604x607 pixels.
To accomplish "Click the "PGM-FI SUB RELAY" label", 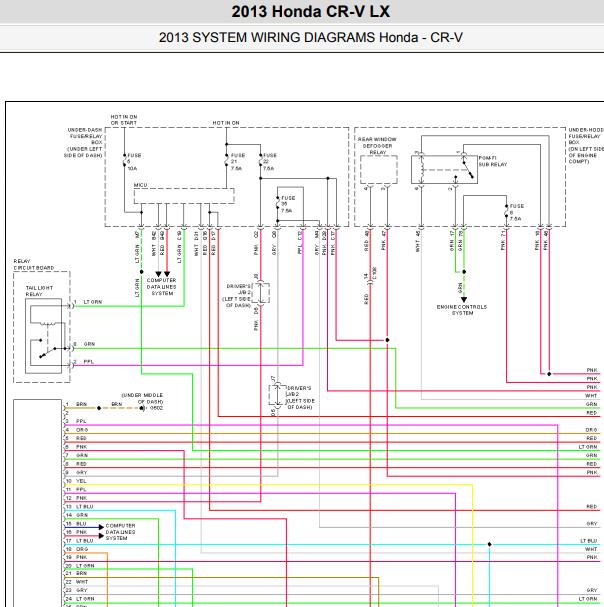I will 492,161.
